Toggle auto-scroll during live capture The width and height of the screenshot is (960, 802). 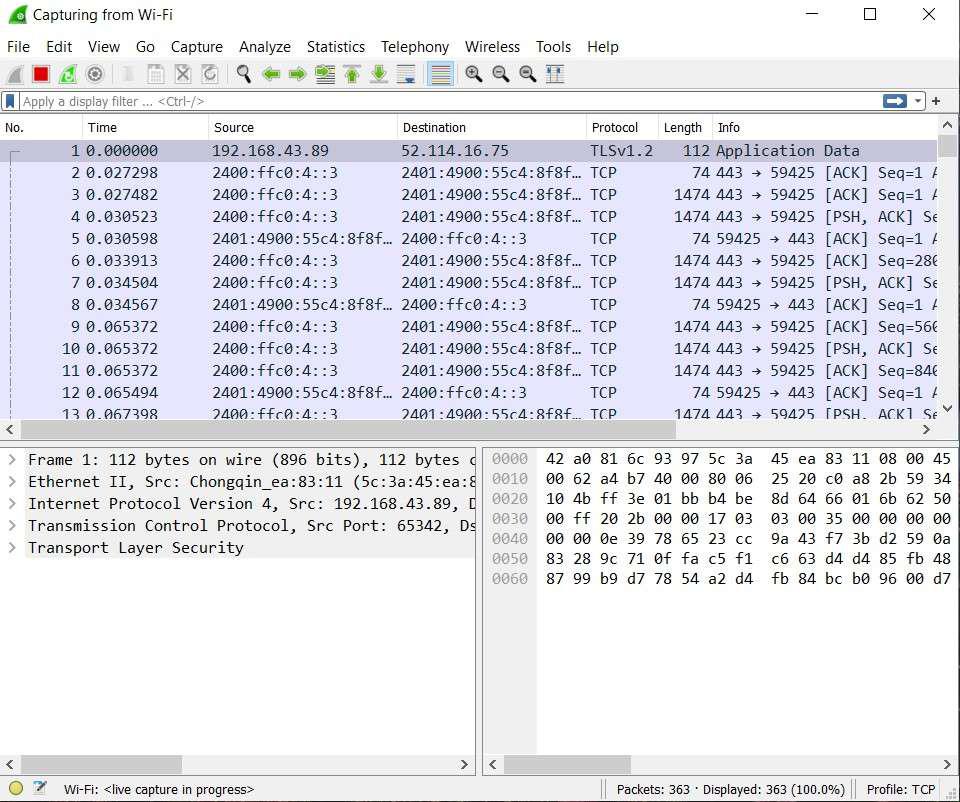(406, 74)
